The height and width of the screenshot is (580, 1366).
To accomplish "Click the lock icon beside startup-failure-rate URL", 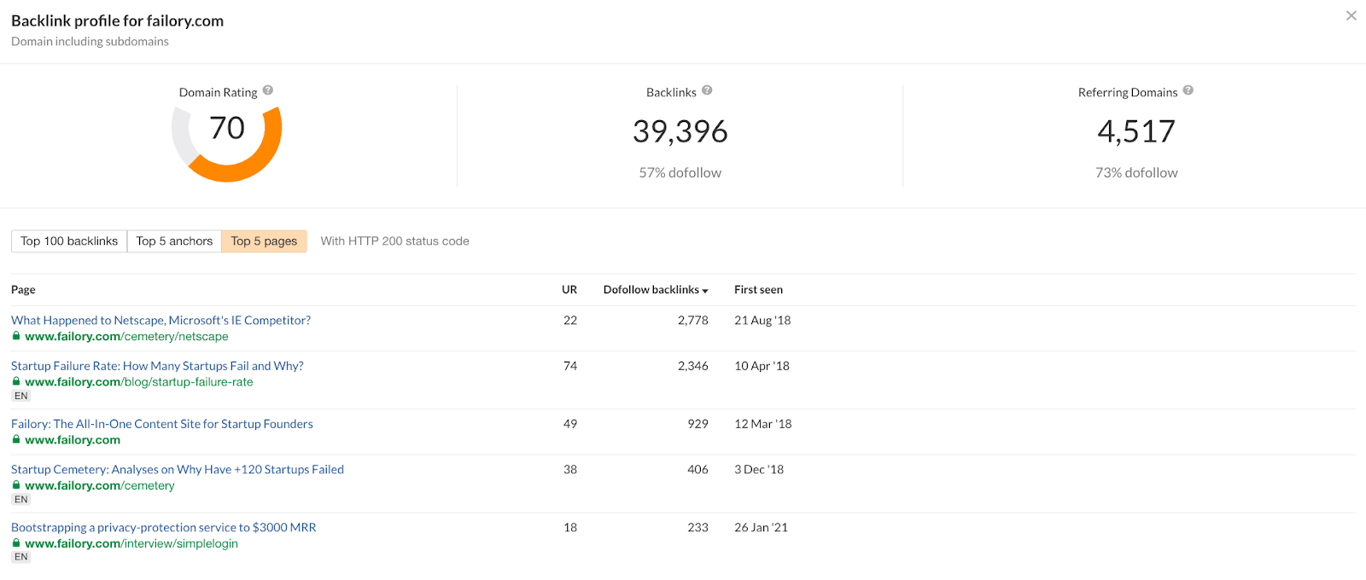I will [x=16, y=382].
